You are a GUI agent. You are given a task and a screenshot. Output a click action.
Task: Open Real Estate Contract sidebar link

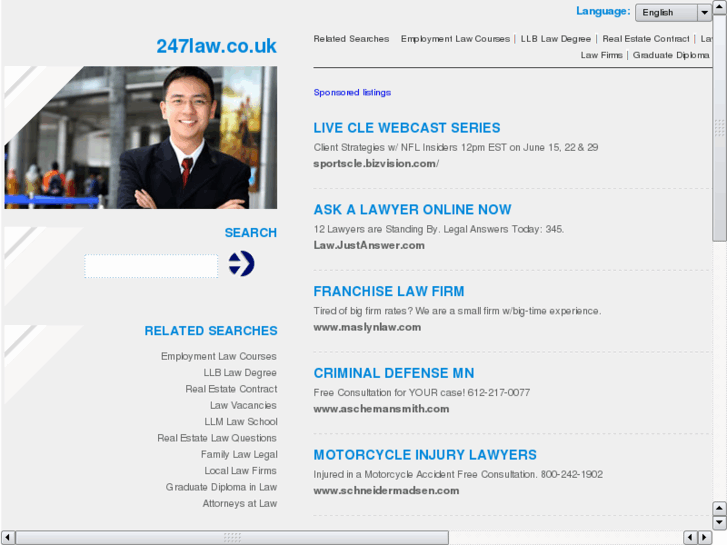231,389
